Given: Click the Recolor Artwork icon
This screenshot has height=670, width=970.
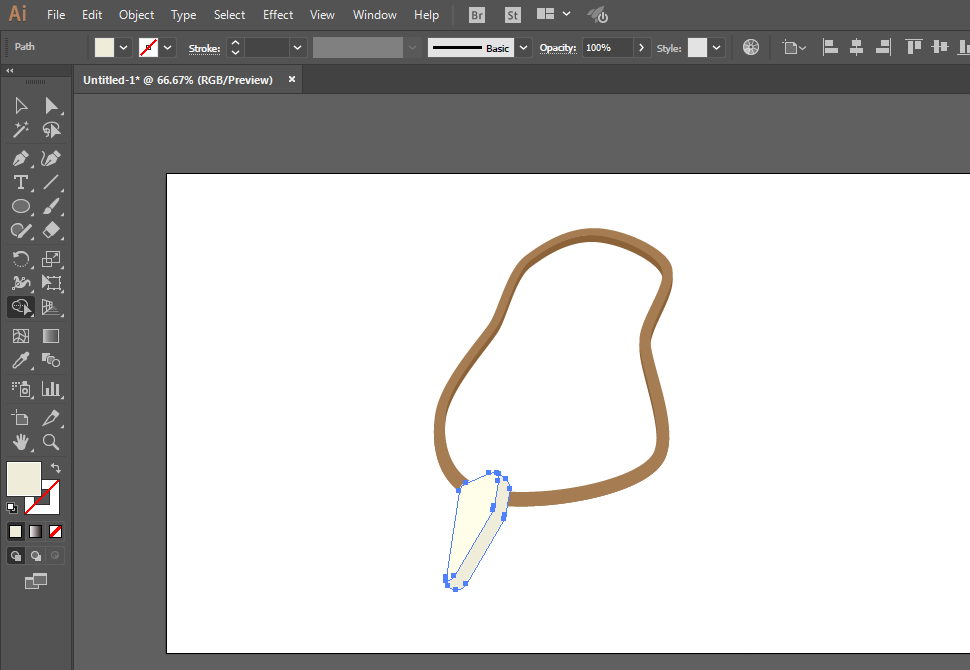Looking at the screenshot, I should 750,47.
